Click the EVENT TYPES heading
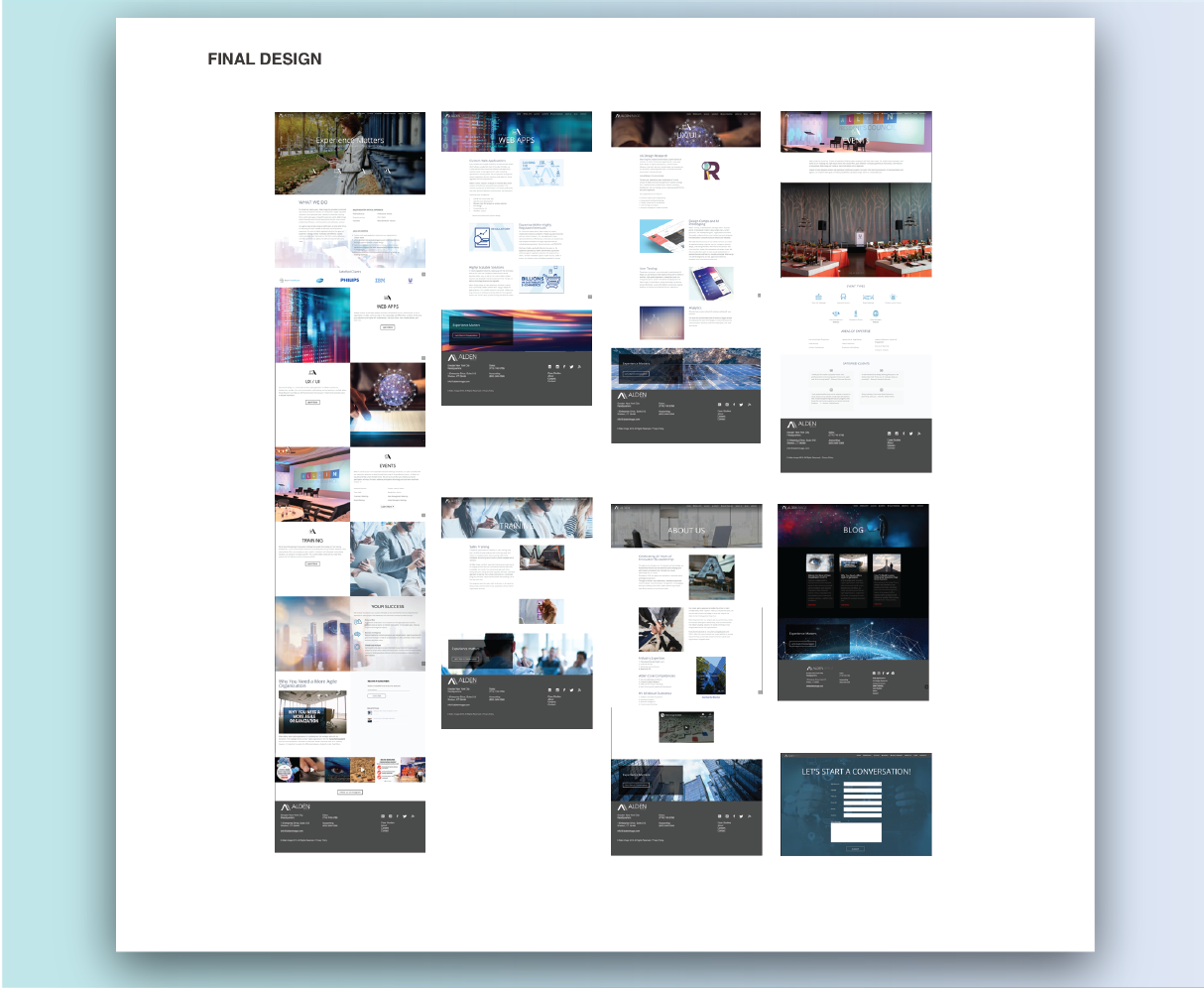 [x=856, y=286]
